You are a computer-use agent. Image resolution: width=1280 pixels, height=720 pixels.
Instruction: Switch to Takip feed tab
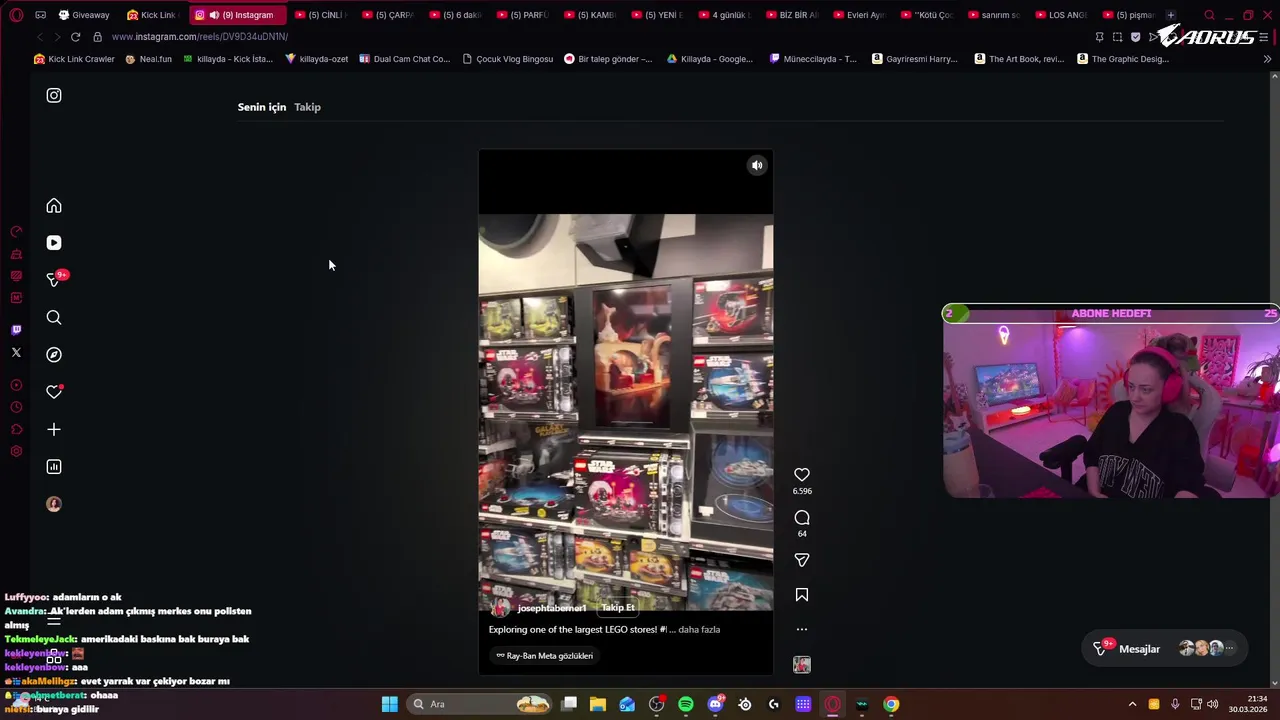[307, 107]
